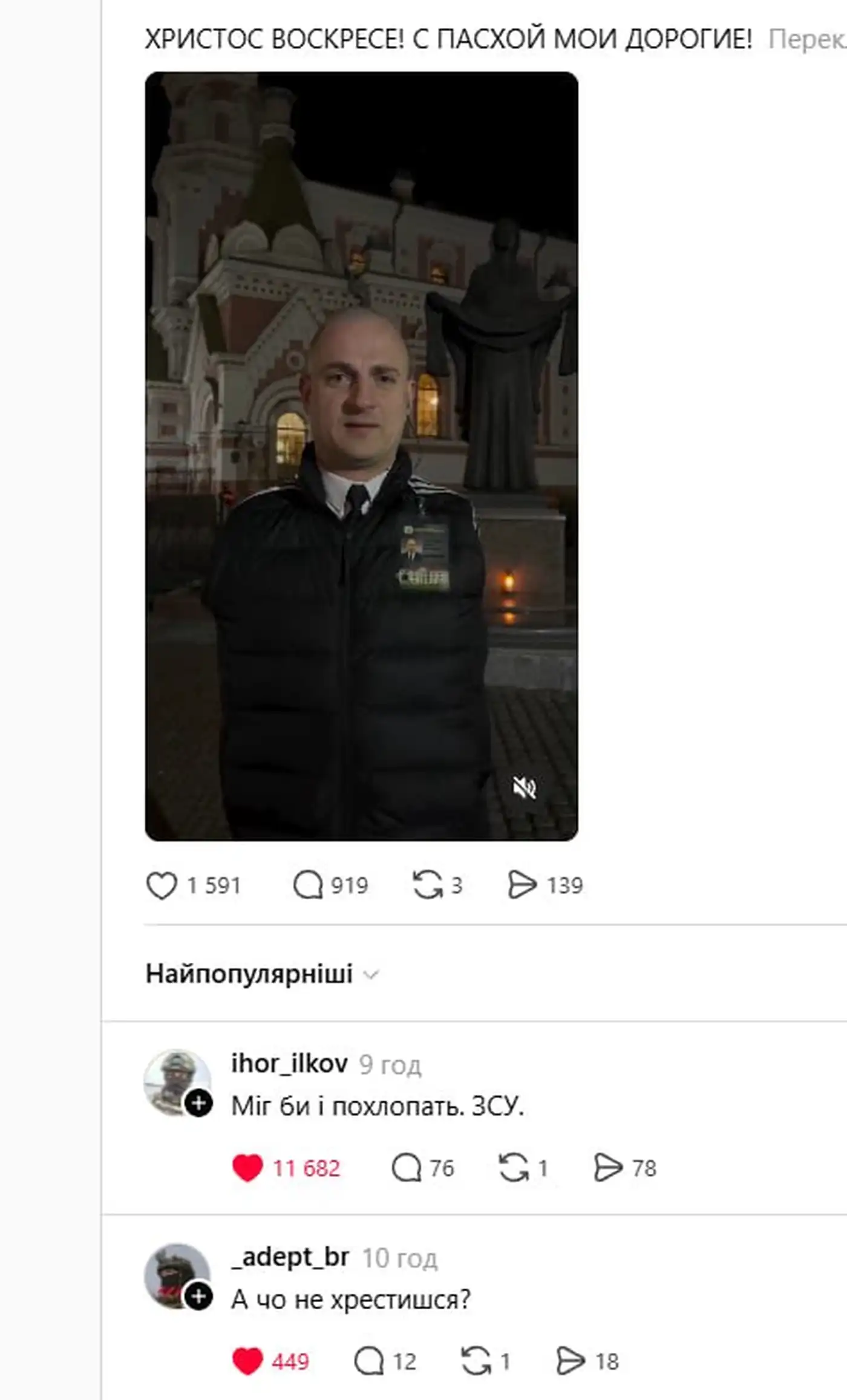Unmute the video using the muted speaker icon

pos(525,788)
